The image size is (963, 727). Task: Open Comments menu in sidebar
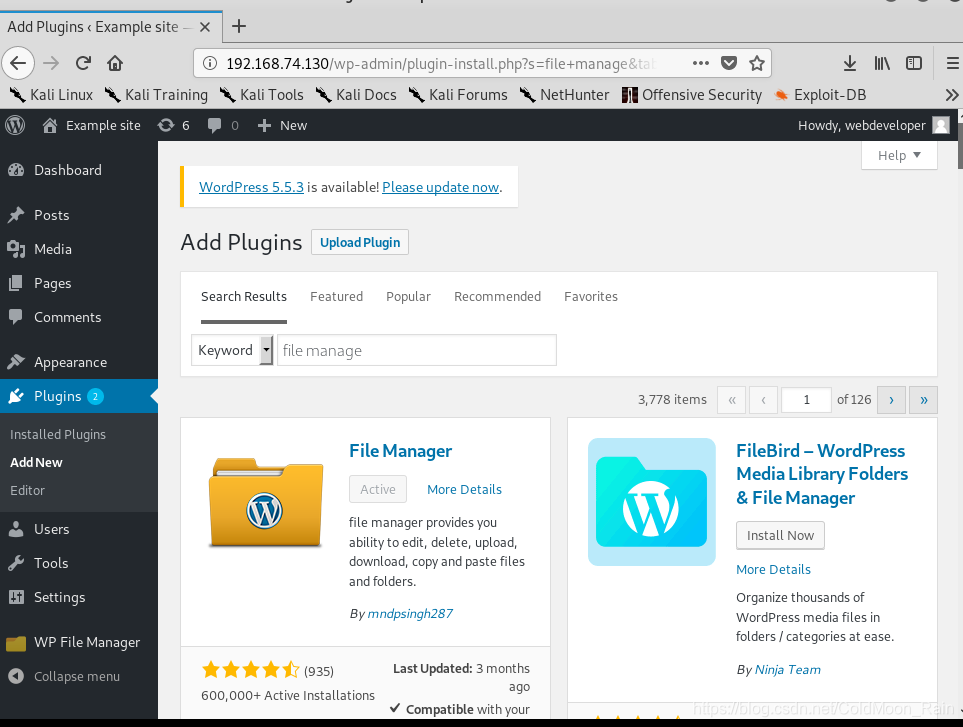tap(79, 317)
